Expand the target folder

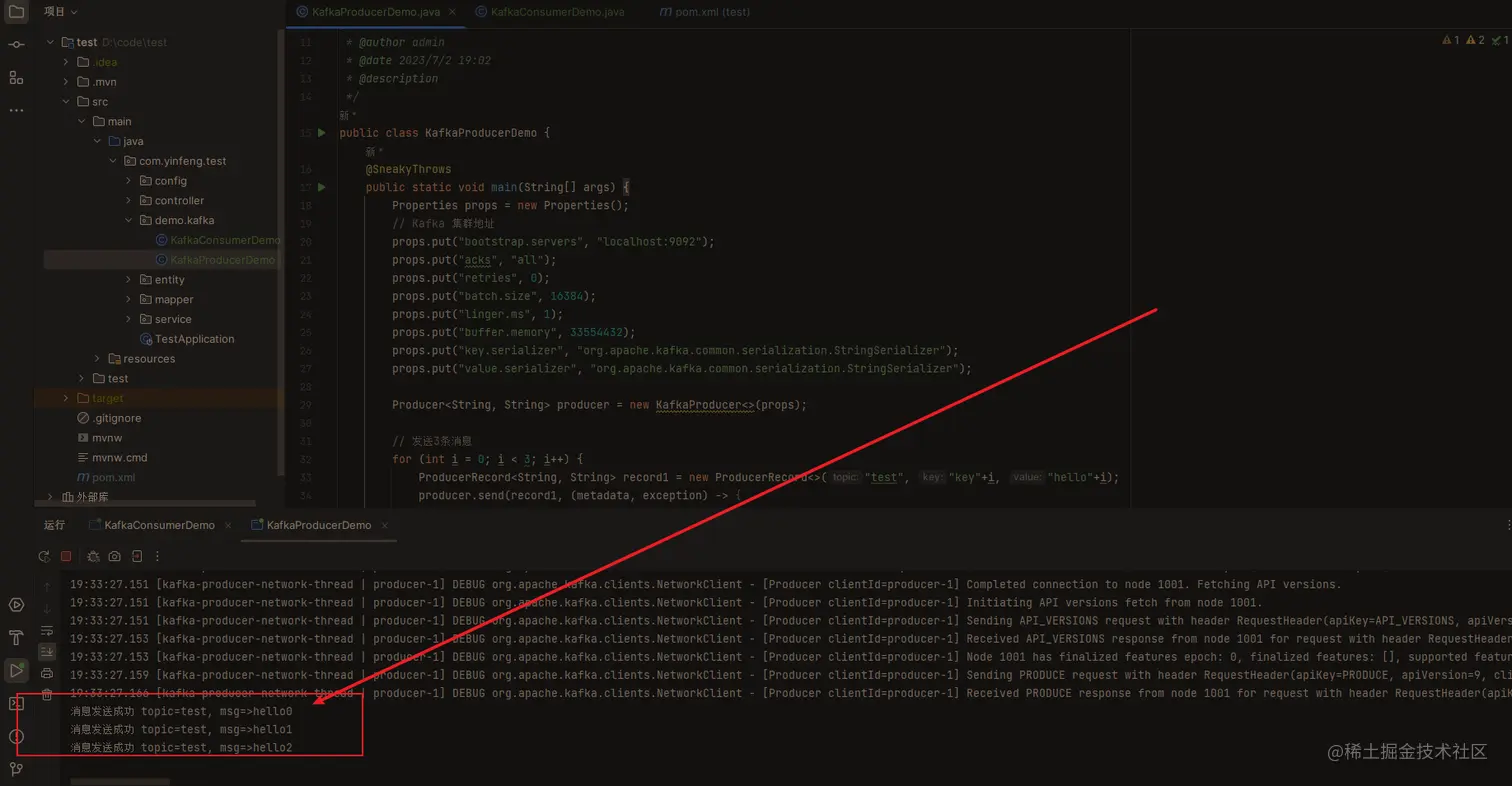pos(66,398)
